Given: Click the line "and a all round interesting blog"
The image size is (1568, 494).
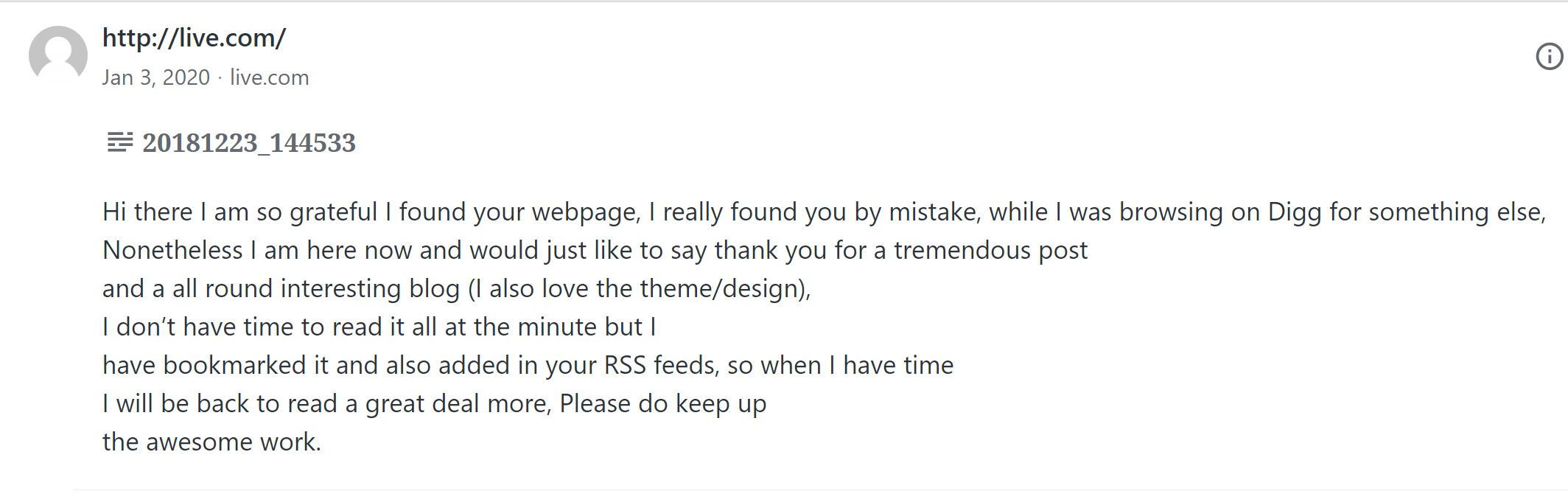Looking at the screenshot, I should (x=280, y=289).
